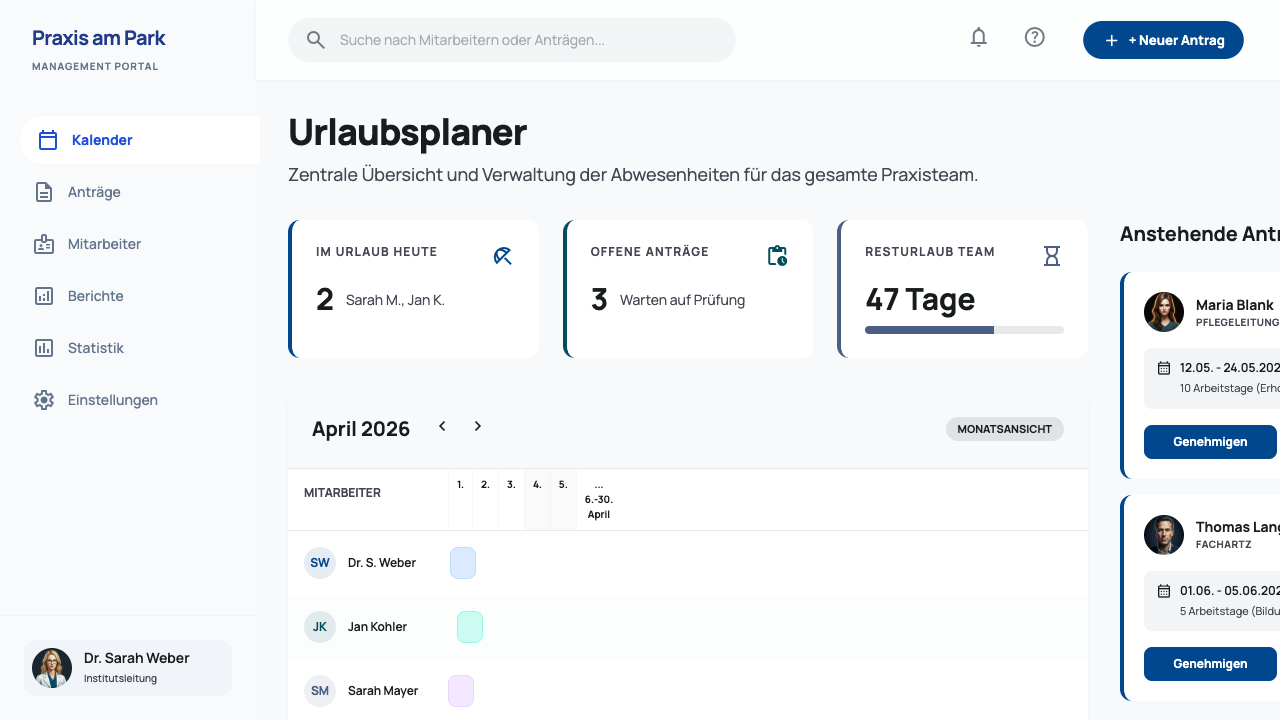1280x720 pixels.
Task: Click clipboard clock icon in Offene Anträge
Action: 777,256
